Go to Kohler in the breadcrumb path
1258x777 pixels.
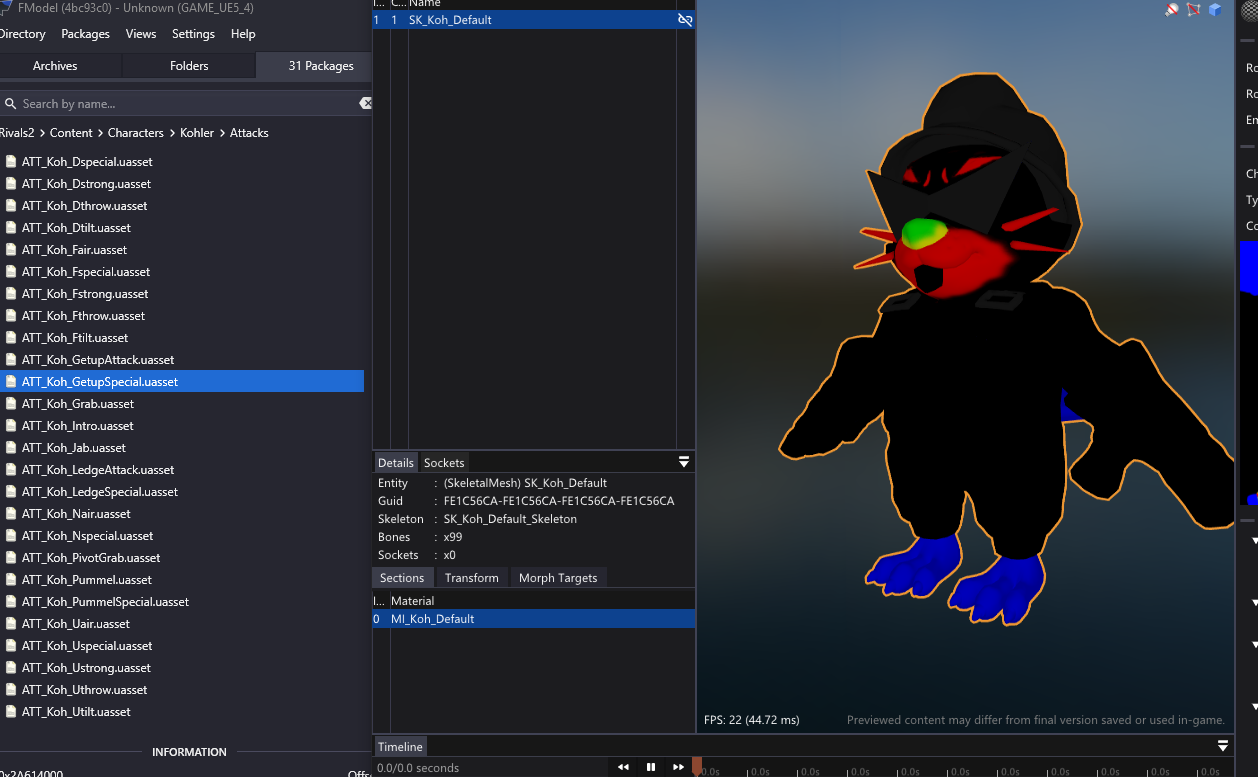pos(197,133)
